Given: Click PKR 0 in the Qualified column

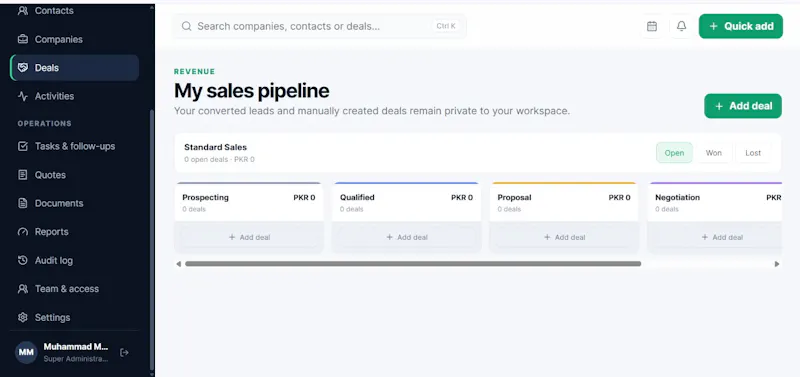Looking at the screenshot, I should point(462,197).
